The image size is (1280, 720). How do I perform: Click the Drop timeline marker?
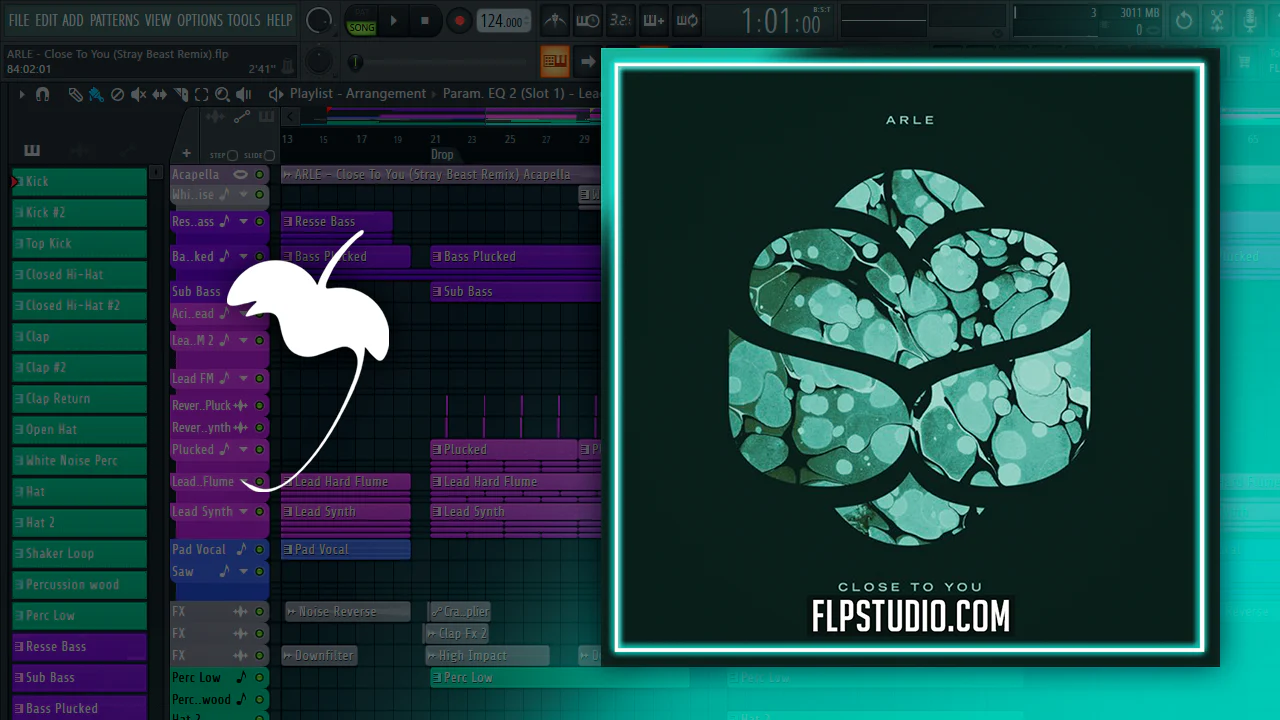pyautogui.click(x=442, y=155)
